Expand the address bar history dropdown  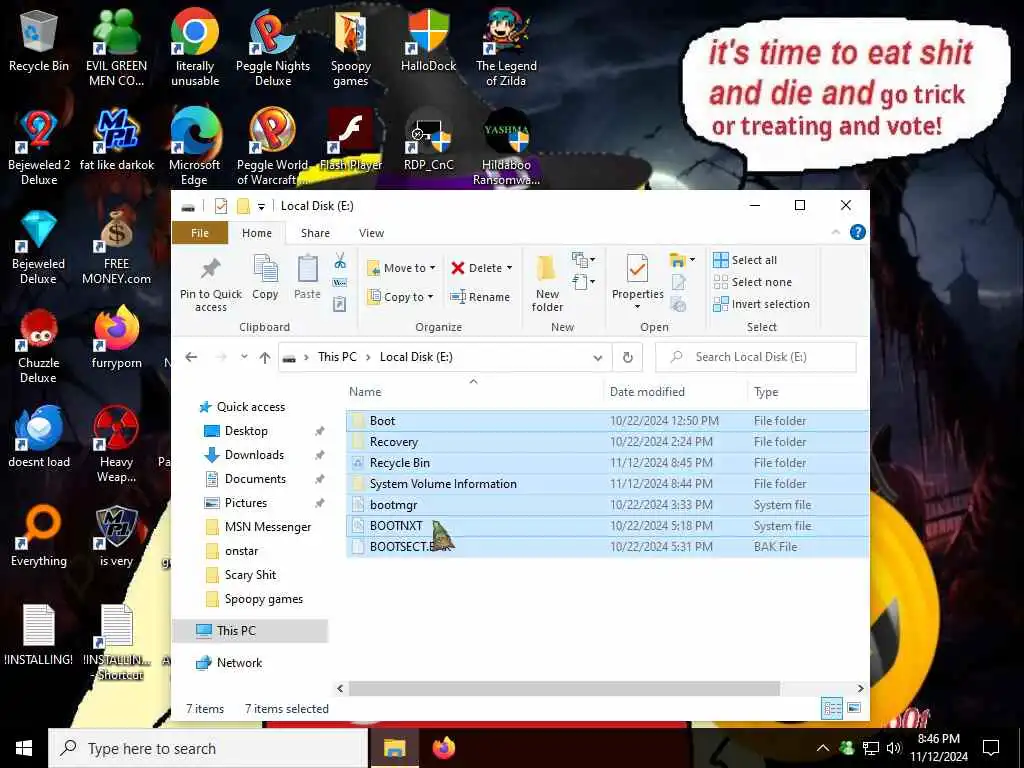pyautogui.click(x=598, y=357)
